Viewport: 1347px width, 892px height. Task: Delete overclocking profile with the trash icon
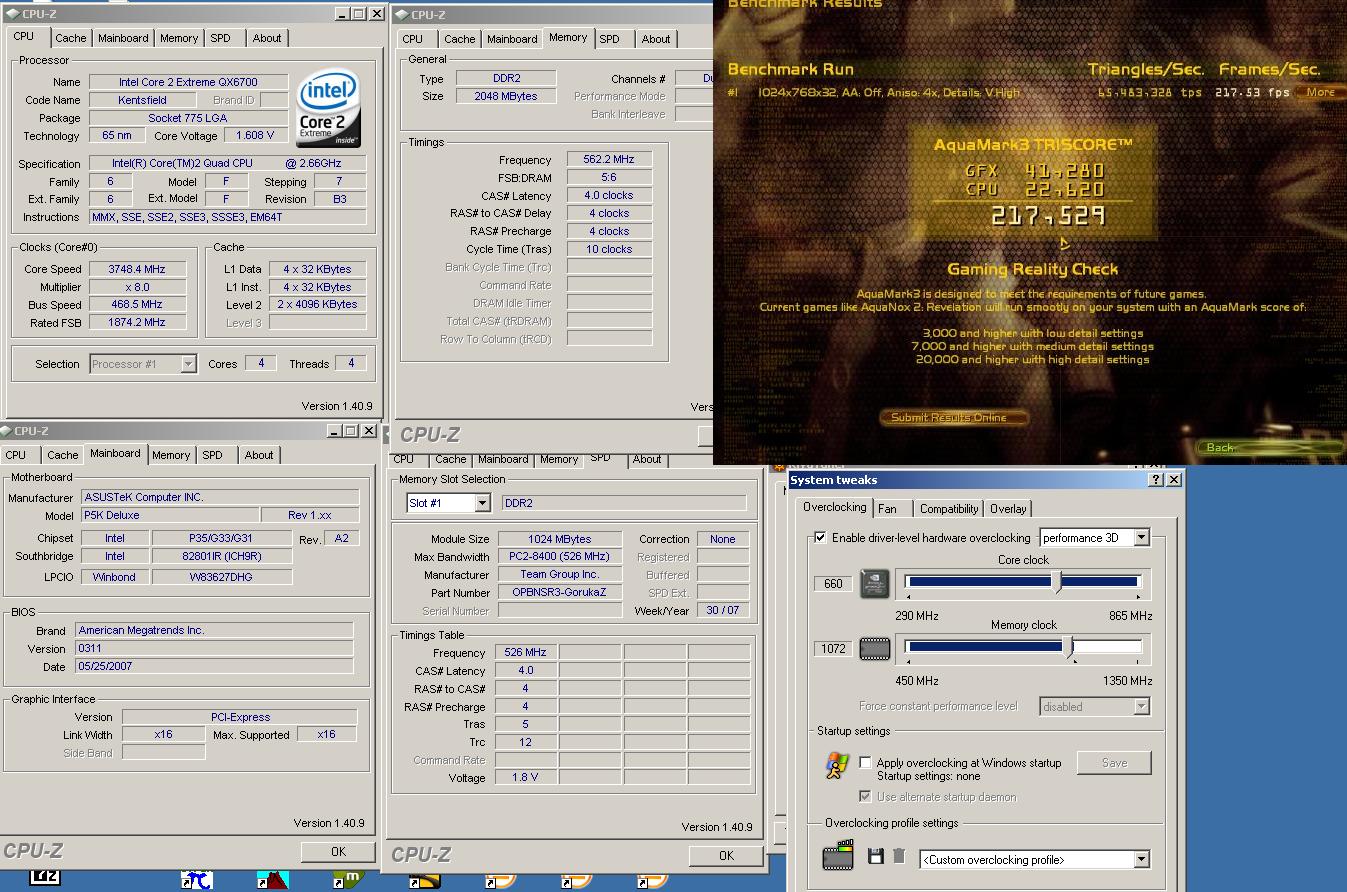899,857
